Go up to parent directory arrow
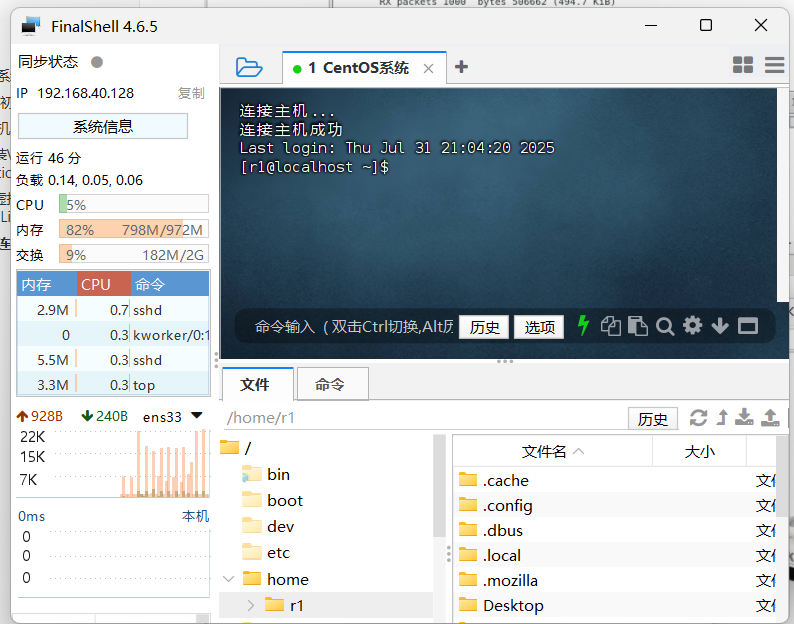Screen dimensions: 794x624 (x=722, y=418)
